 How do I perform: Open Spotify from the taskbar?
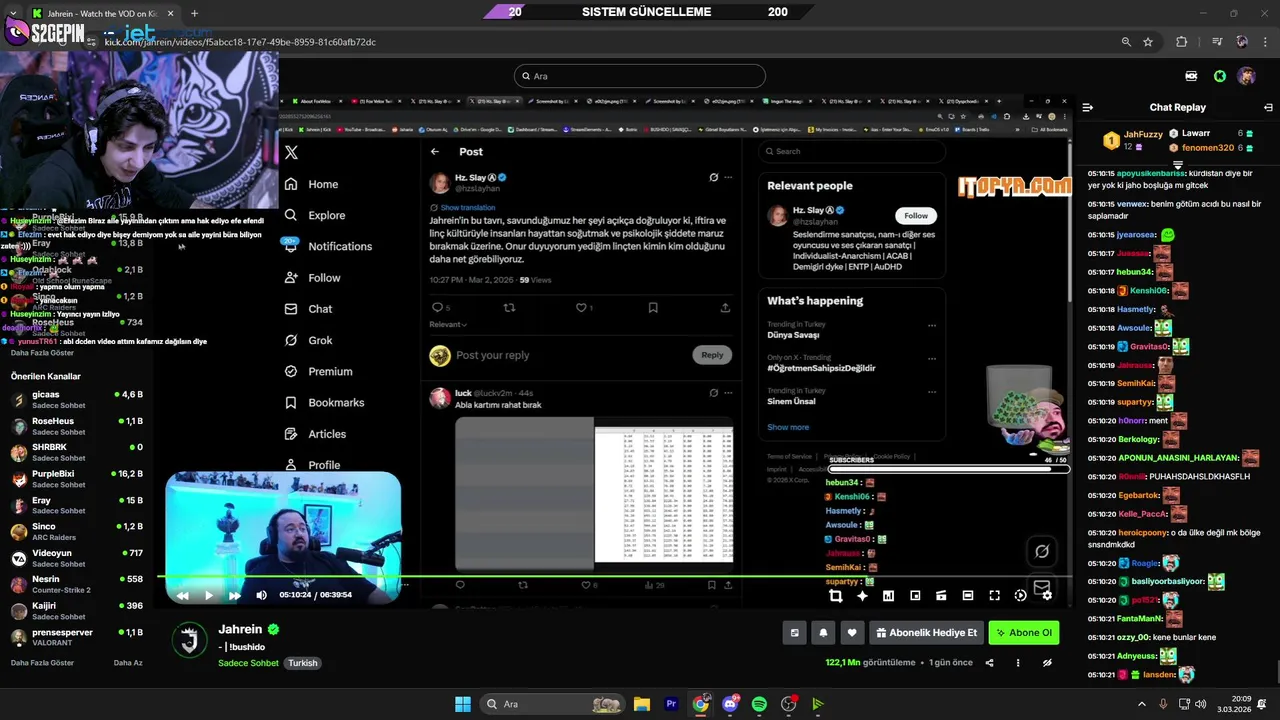[x=759, y=704]
